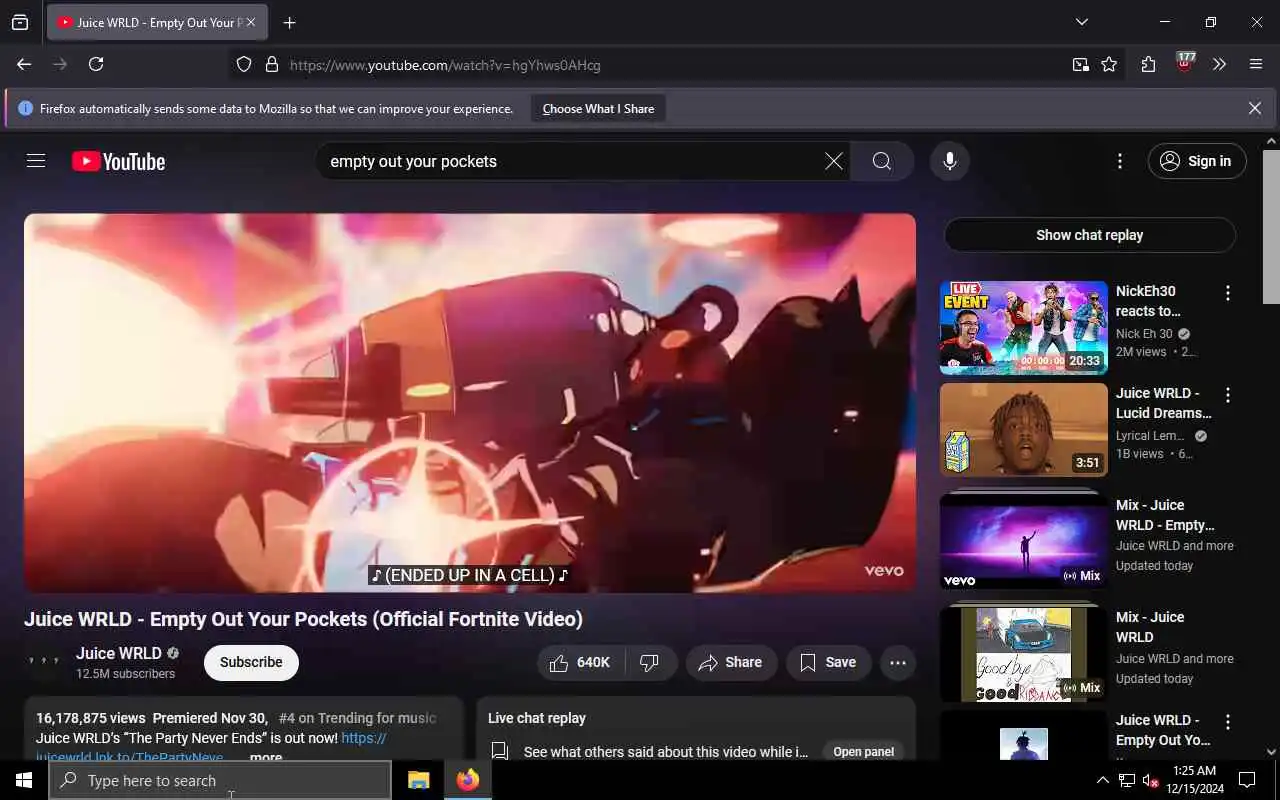Open the Windows notification center
1280x800 pixels.
[1247, 780]
